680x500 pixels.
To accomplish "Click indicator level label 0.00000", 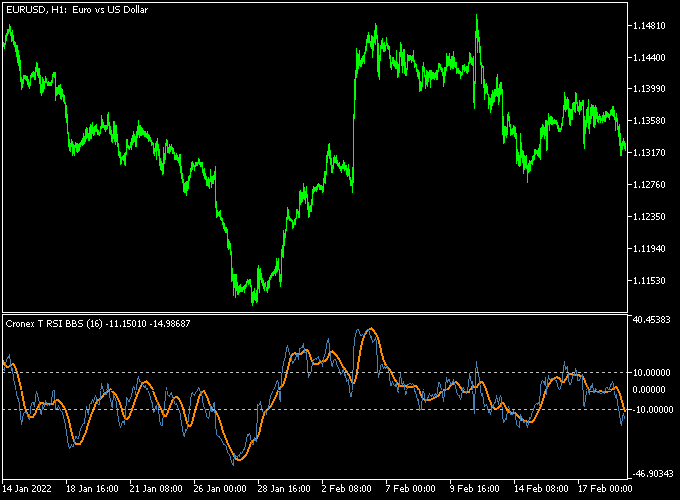I will [649, 390].
